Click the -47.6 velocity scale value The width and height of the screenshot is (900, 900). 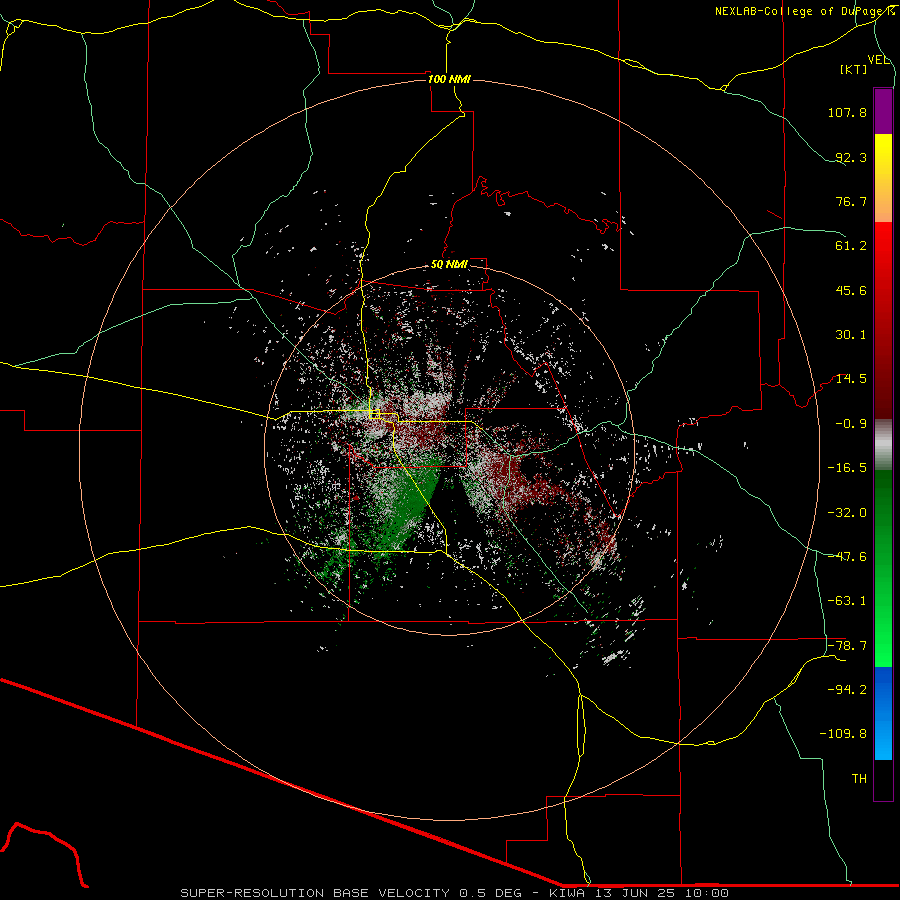tap(847, 557)
